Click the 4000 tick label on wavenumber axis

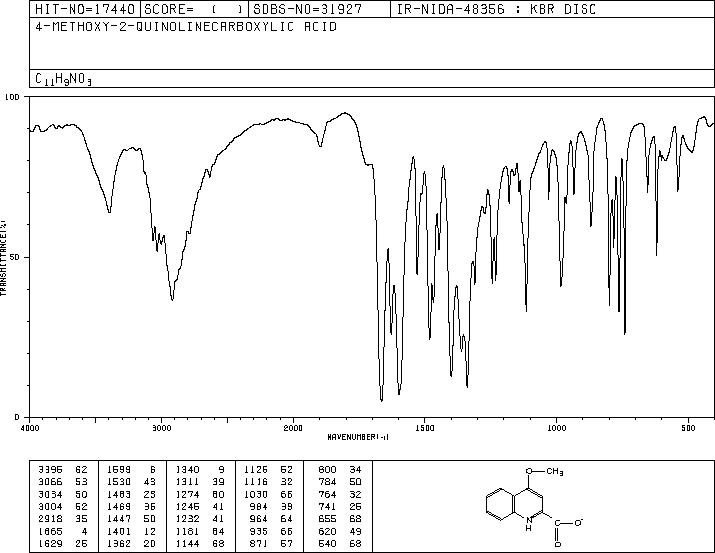[x=30, y=428]
